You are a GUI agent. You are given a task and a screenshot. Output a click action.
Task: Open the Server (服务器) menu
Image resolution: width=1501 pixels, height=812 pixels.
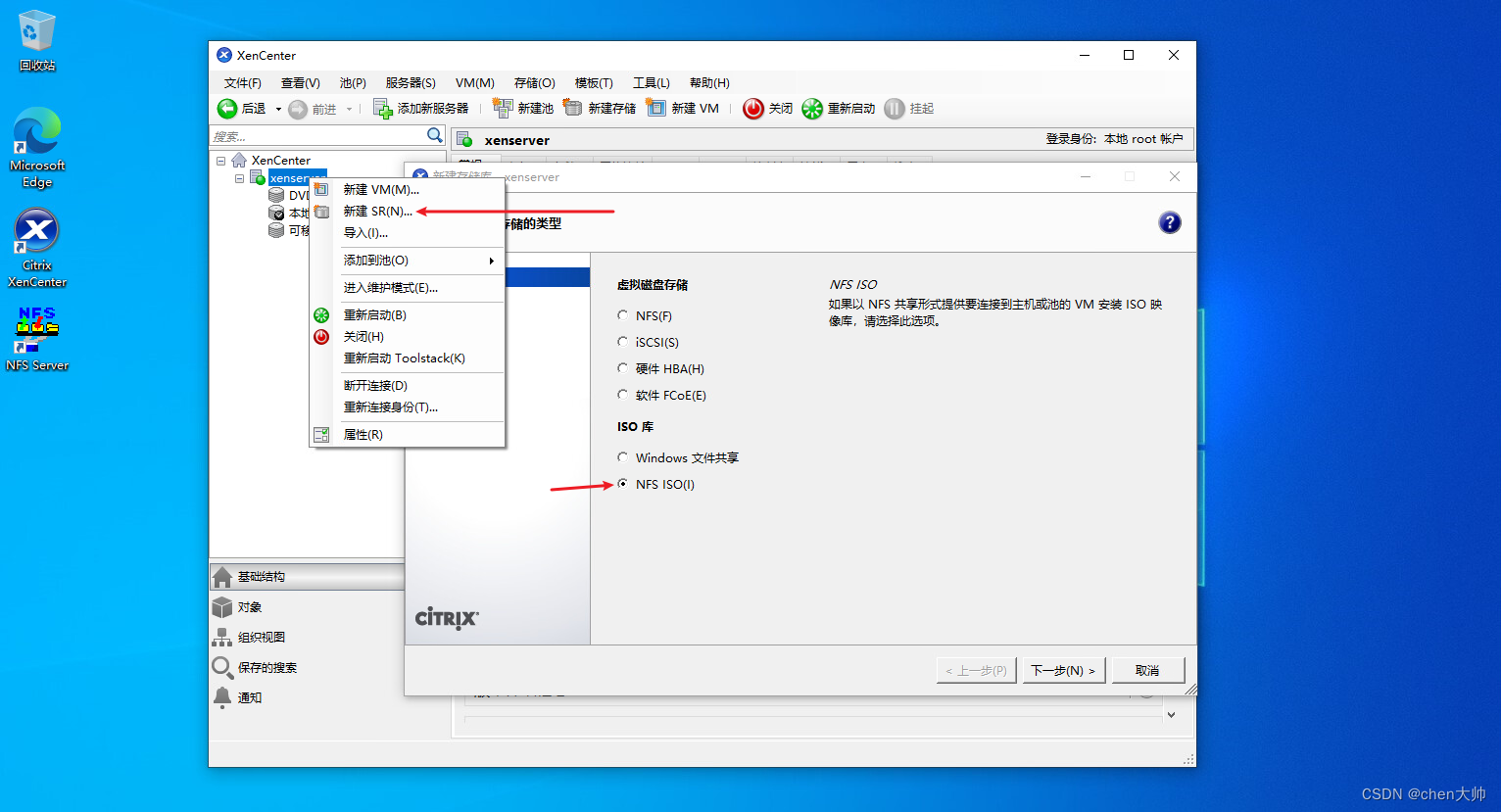click(411, 83)
